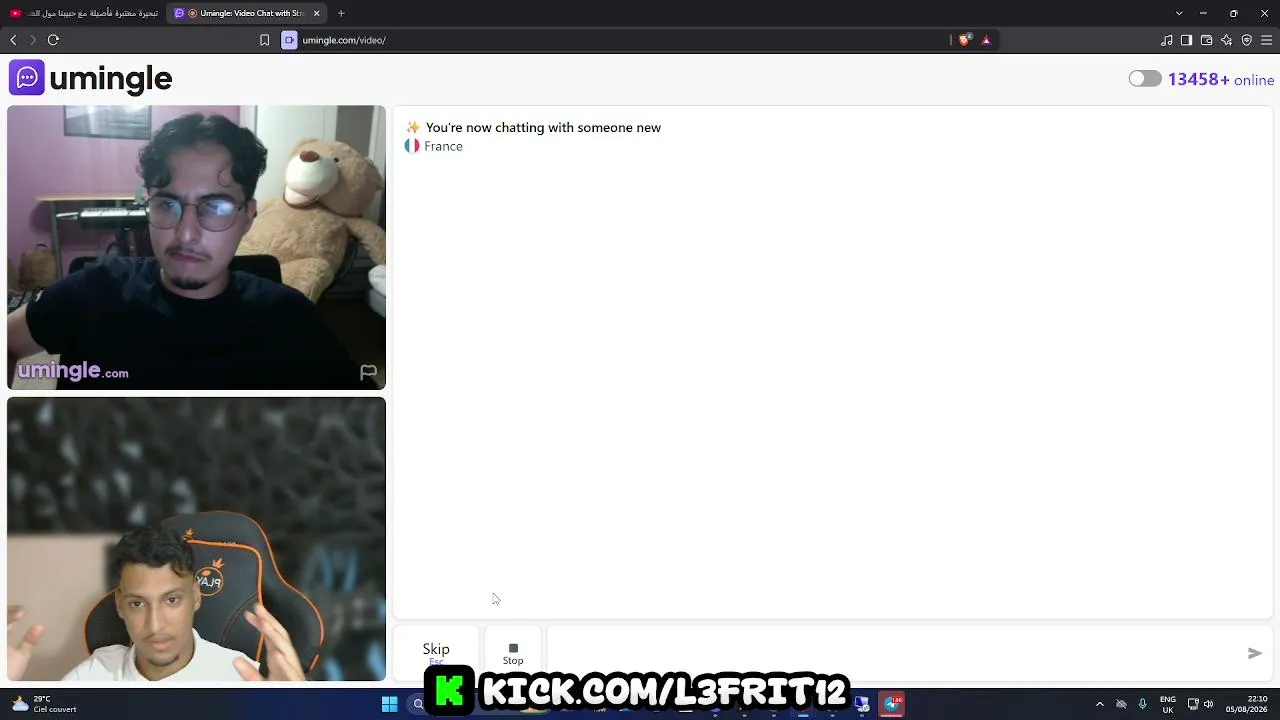
Task: Close the Umingle: Video Chat tab
Action: tap(317, 13)
